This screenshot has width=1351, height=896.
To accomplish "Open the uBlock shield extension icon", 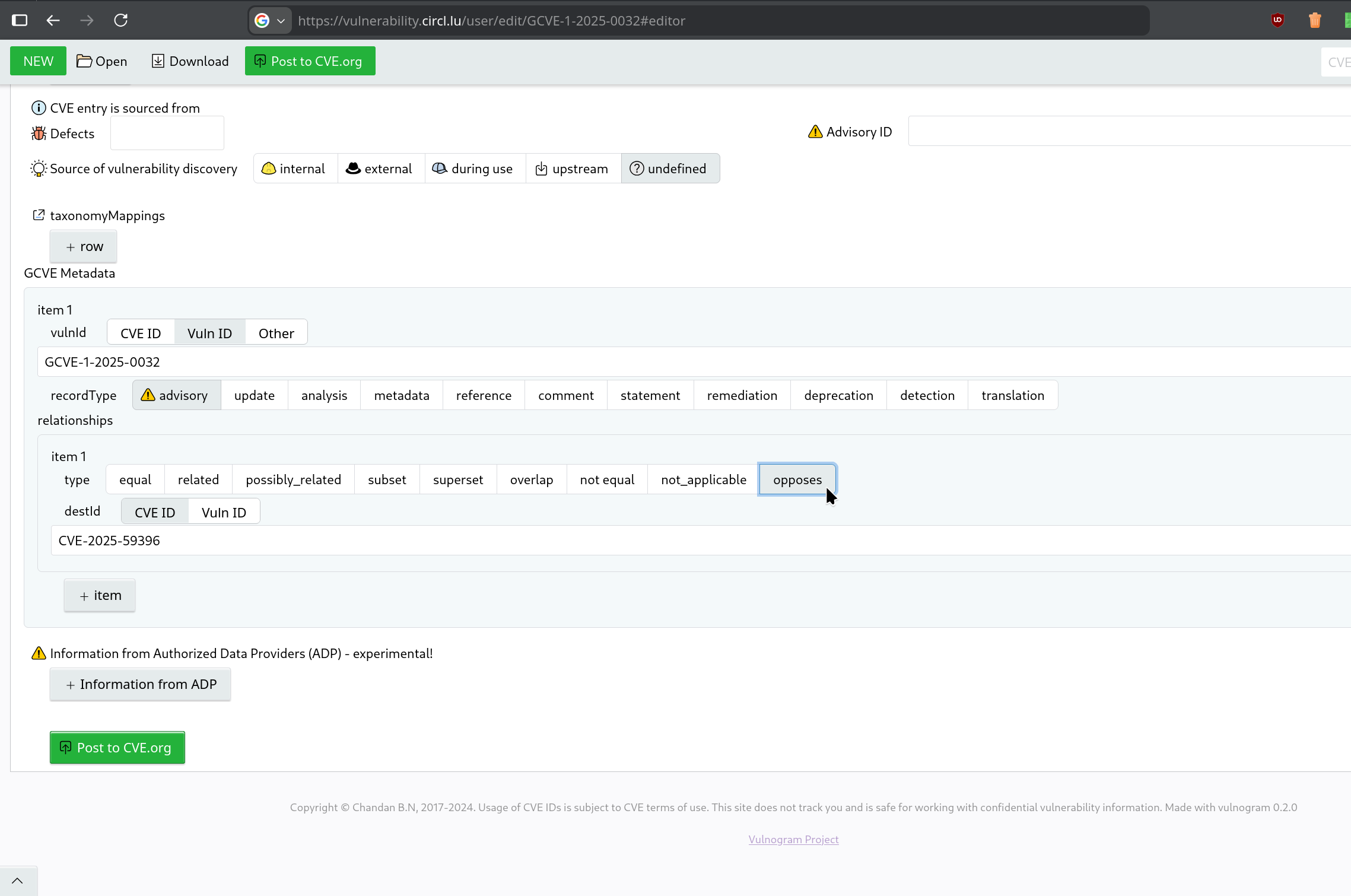I will (1277, 20).
